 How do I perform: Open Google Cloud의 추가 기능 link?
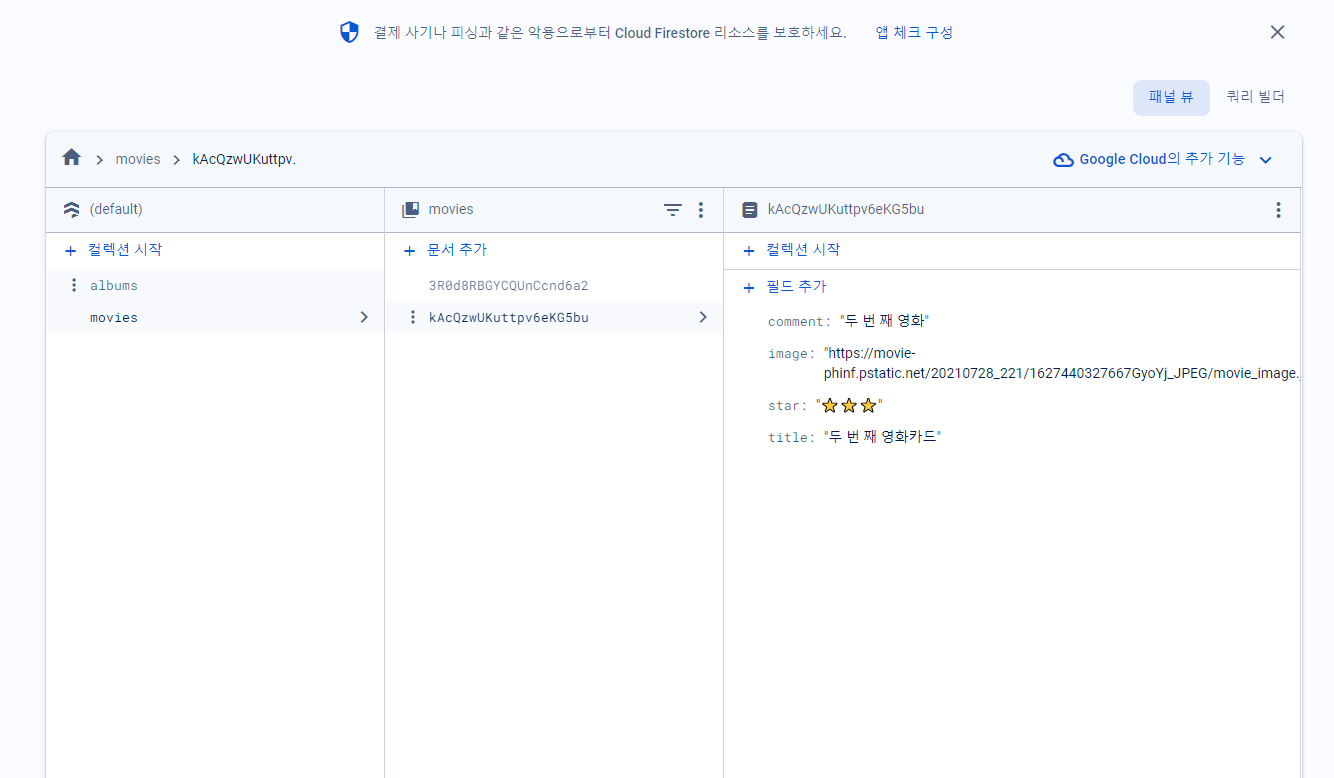[1162, 159]
